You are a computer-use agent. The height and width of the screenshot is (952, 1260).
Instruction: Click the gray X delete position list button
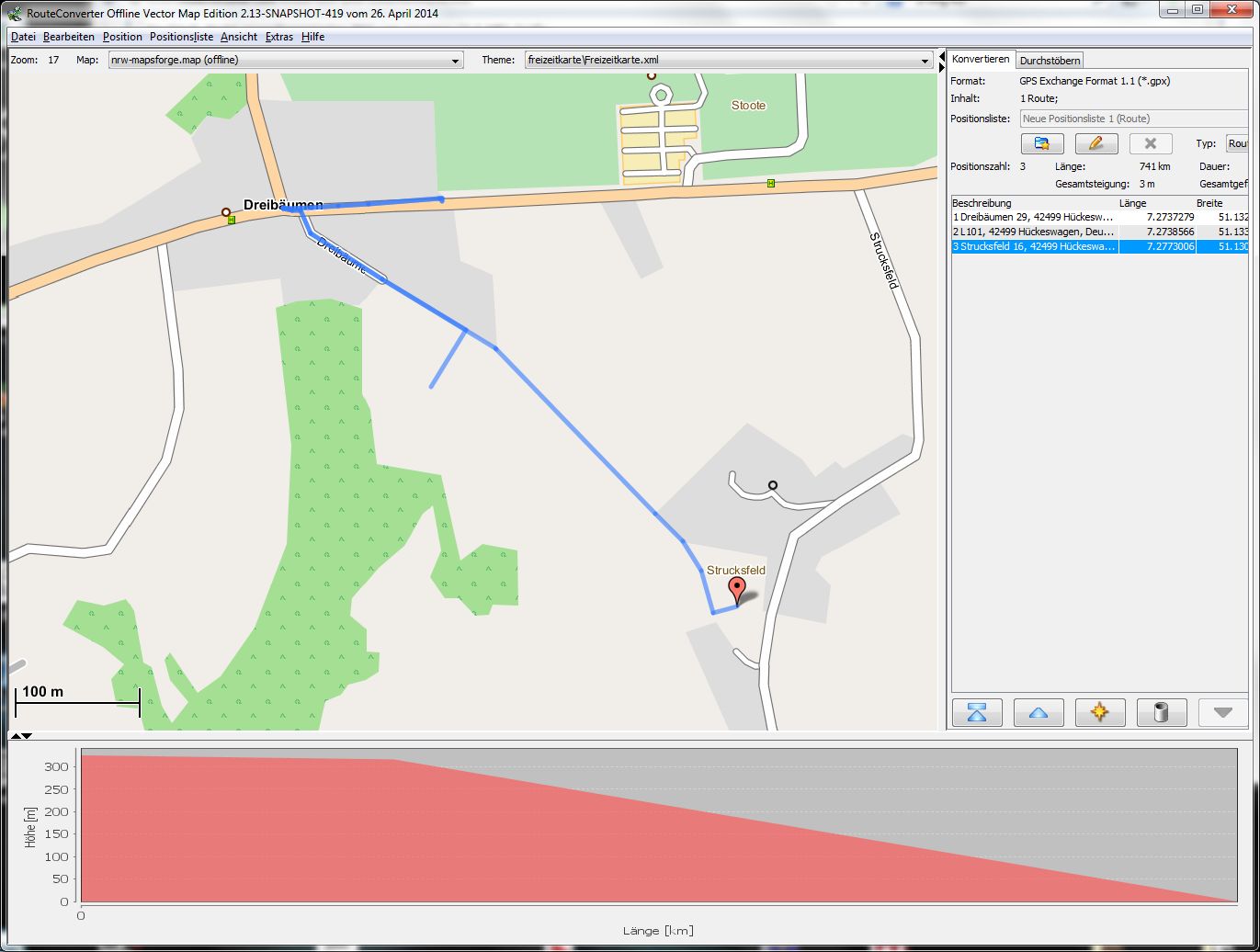click(x=1150, y=143)
